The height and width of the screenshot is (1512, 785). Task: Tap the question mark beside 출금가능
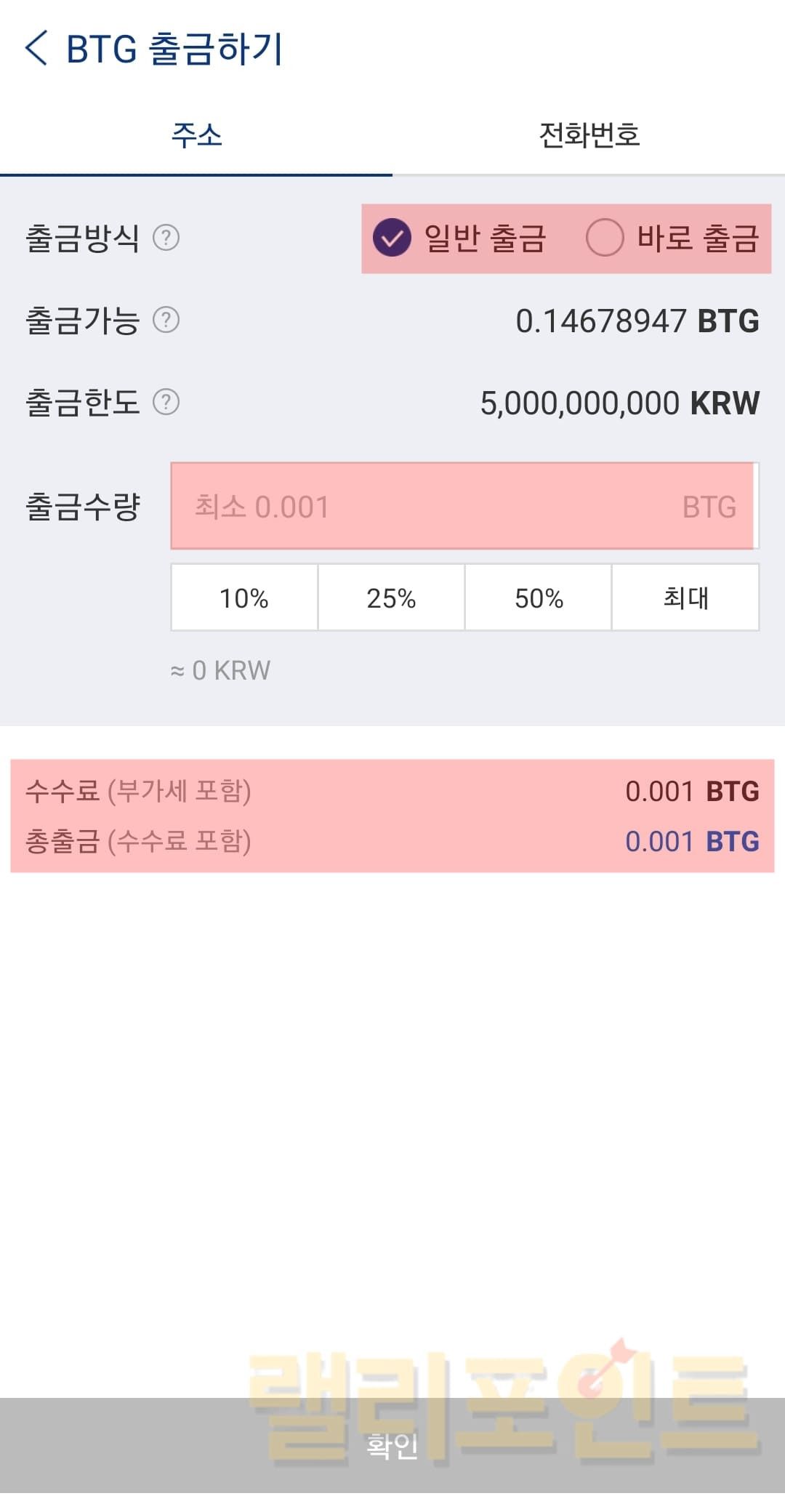click(166, 320)
